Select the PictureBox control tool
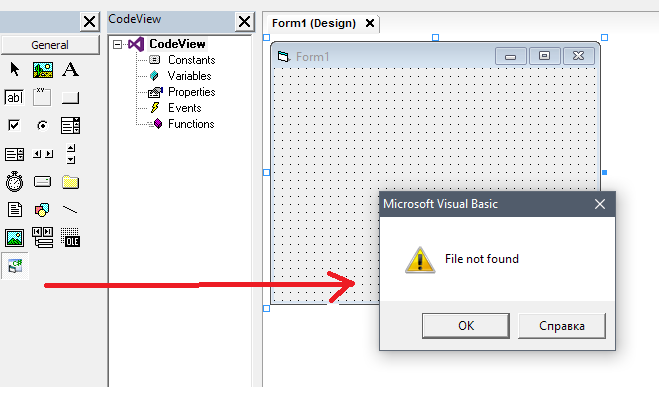 click(42, 70)
